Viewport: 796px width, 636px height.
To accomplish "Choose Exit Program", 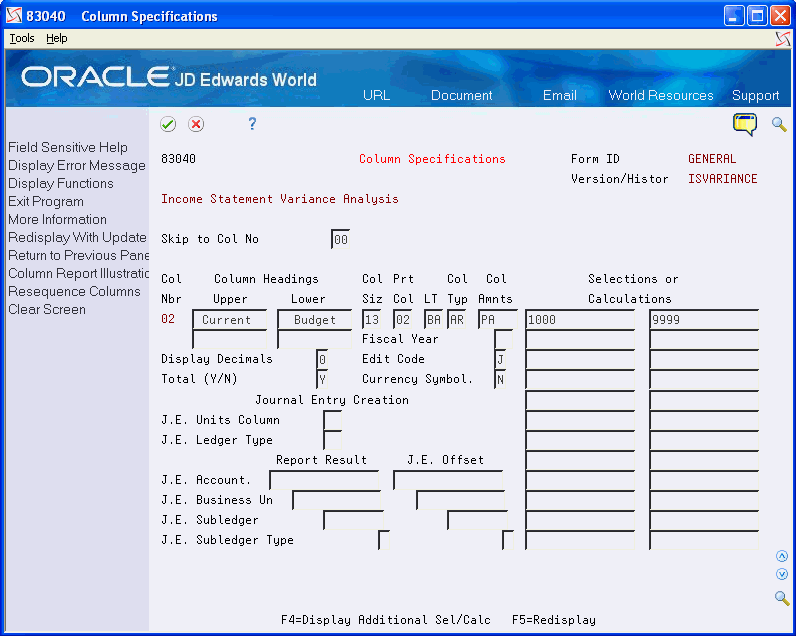I will click(46, 202).
